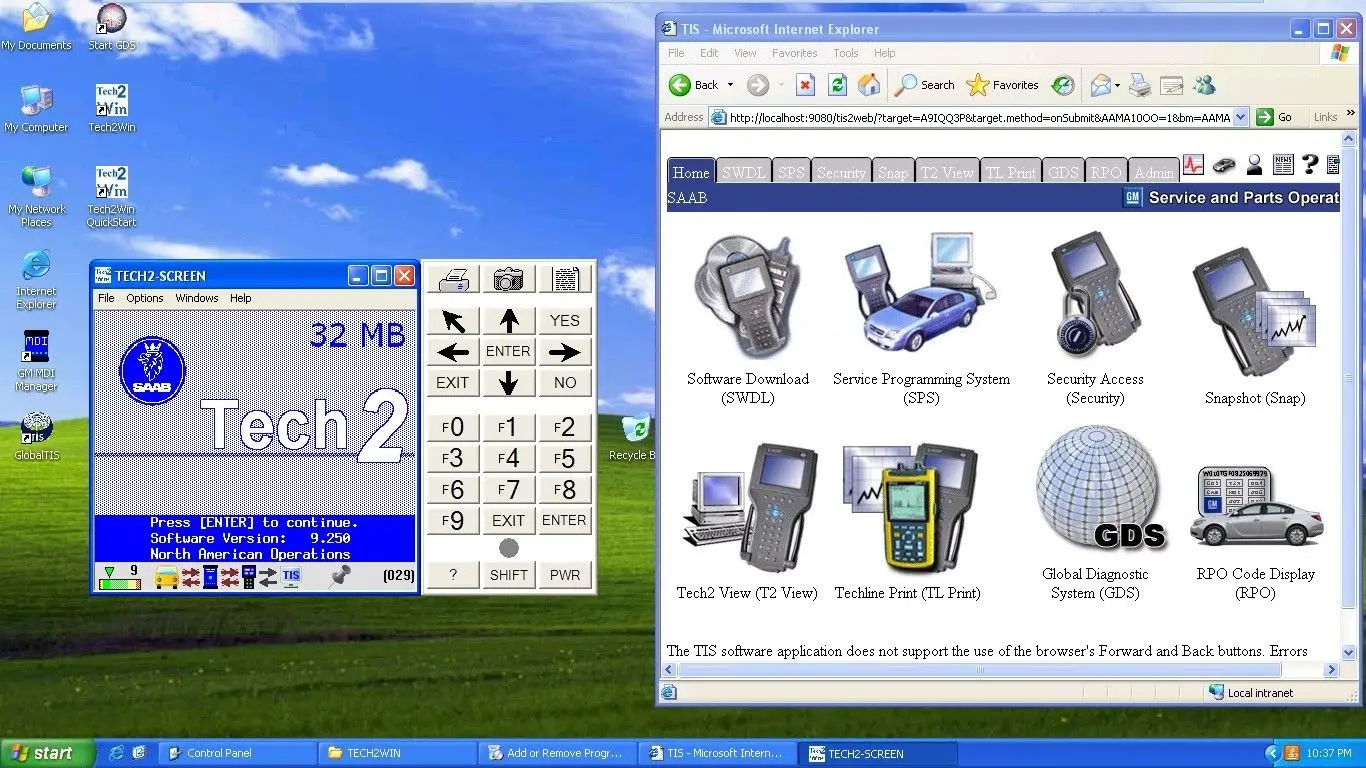Switch to Control Panel in the taskbar
The height and width of the screenshot is (768, 1366).
[237, 753]
